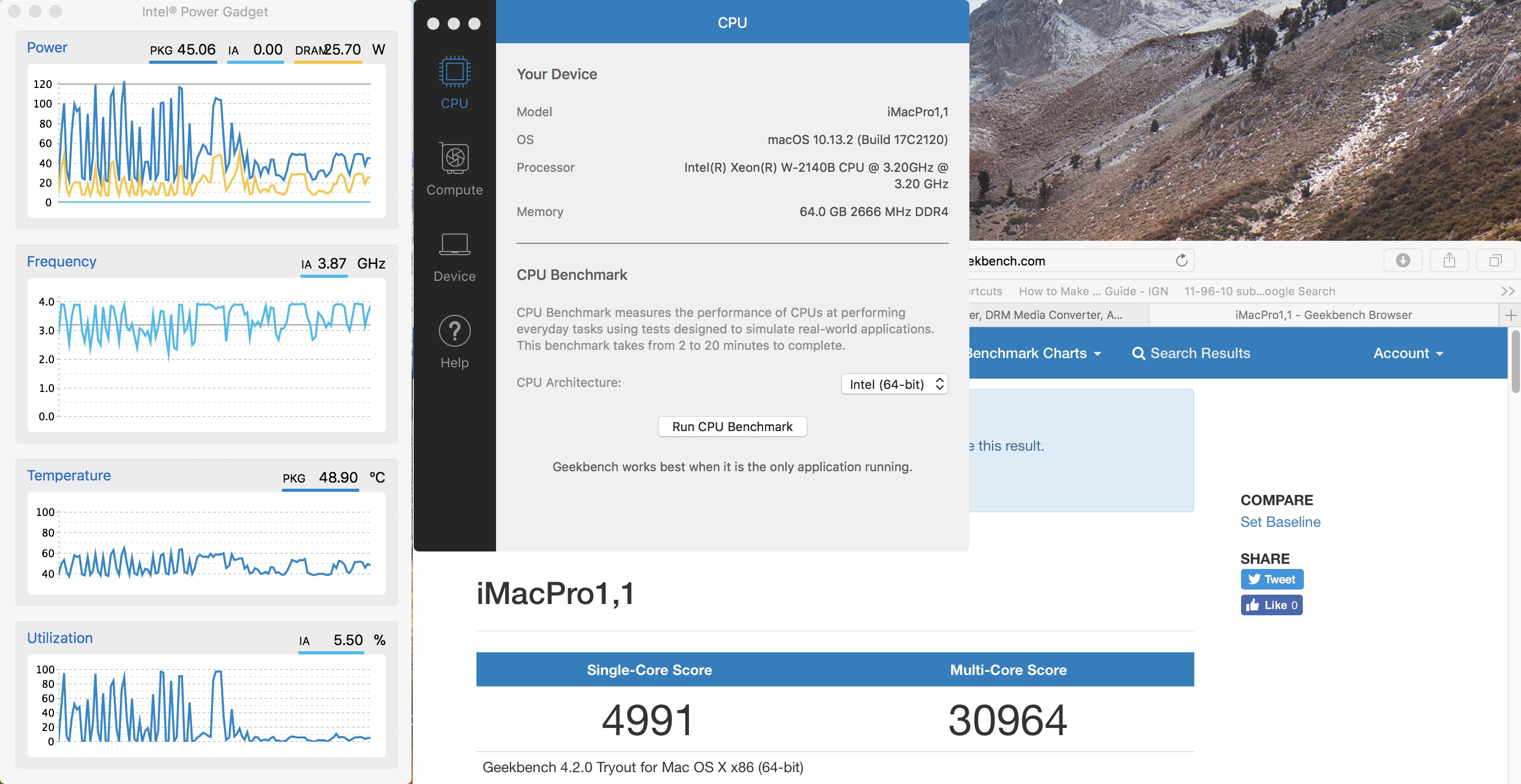The image size is (1521, 784).
Task: Switch to iMacPro1,1 - Geekbench Browser tab
Action: click(1323, 315)
